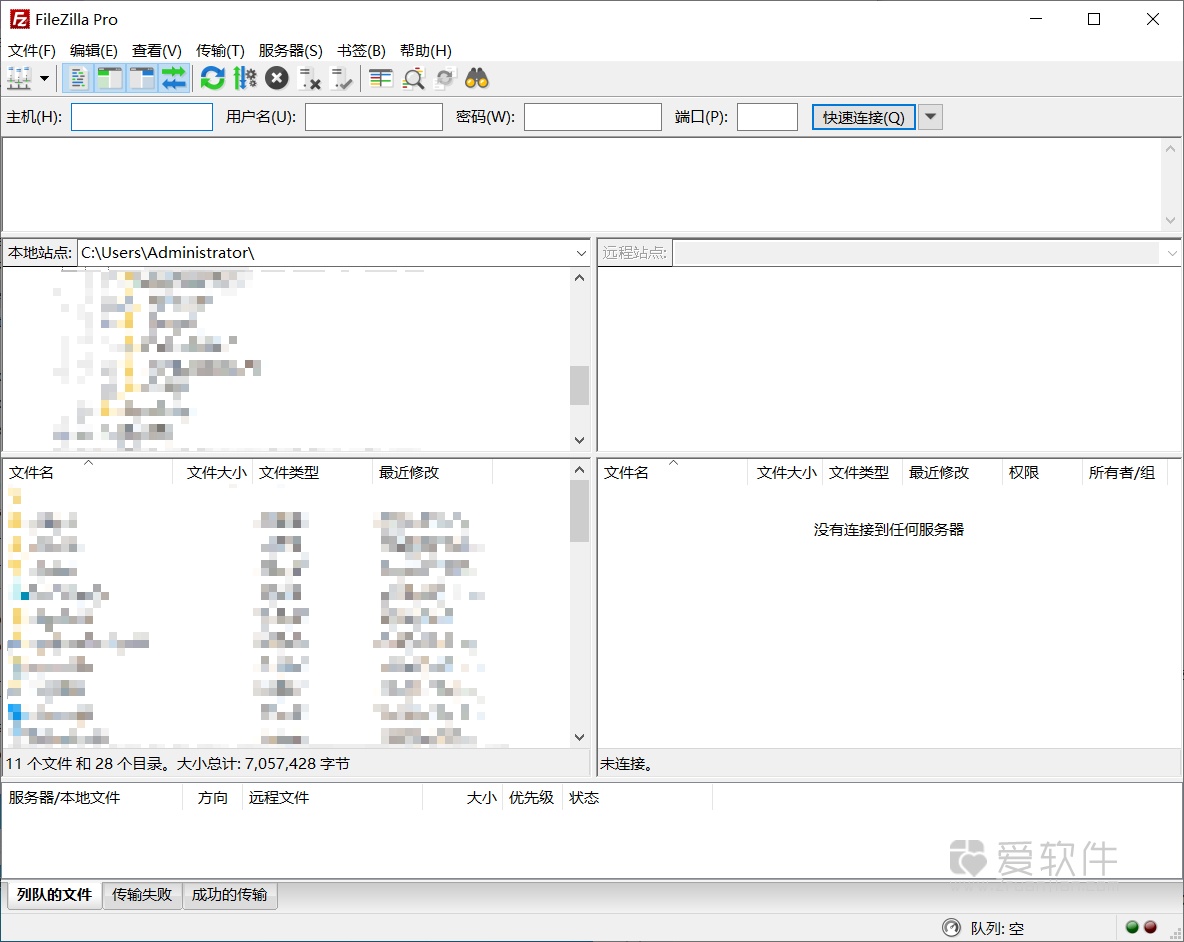Focus the 用户名(U) username field
The image size is (1184, 942).
[374, 117]
